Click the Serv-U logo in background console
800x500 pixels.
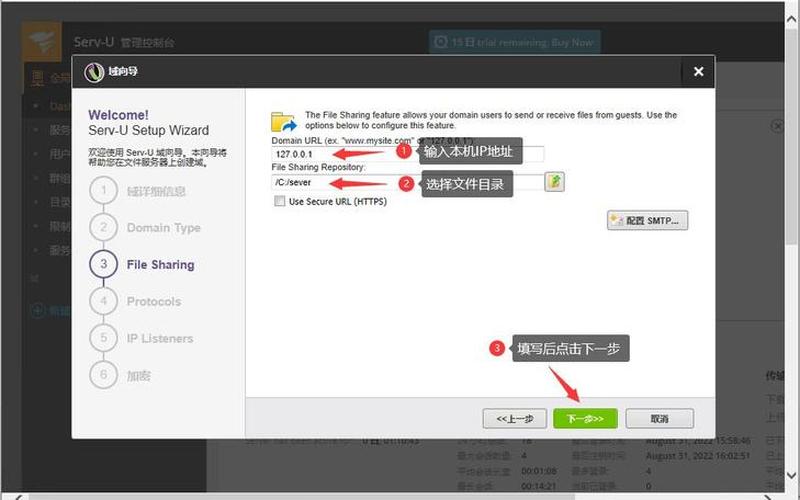coord(42,42)
